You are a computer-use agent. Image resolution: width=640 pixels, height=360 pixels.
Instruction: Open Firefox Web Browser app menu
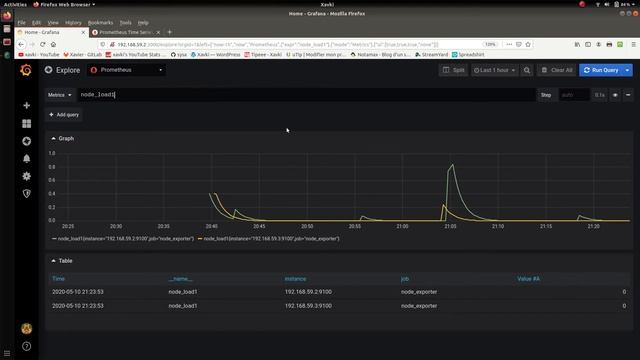64,4
